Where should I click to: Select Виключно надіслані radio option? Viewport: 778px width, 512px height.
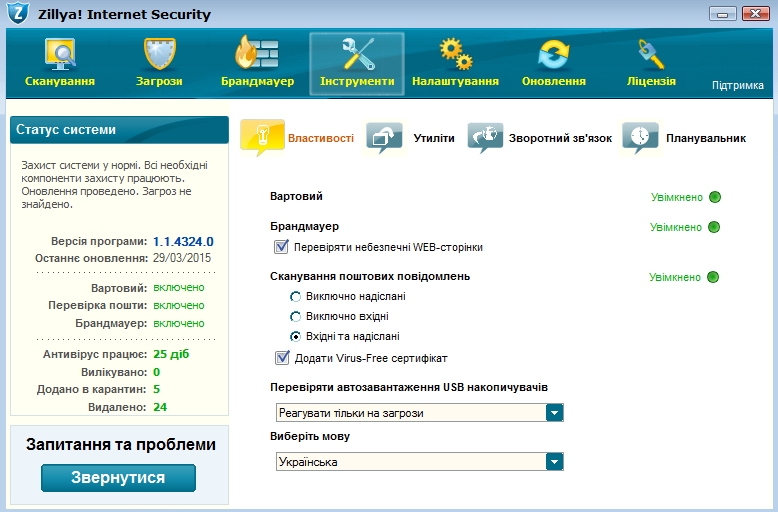click(295, 297)
